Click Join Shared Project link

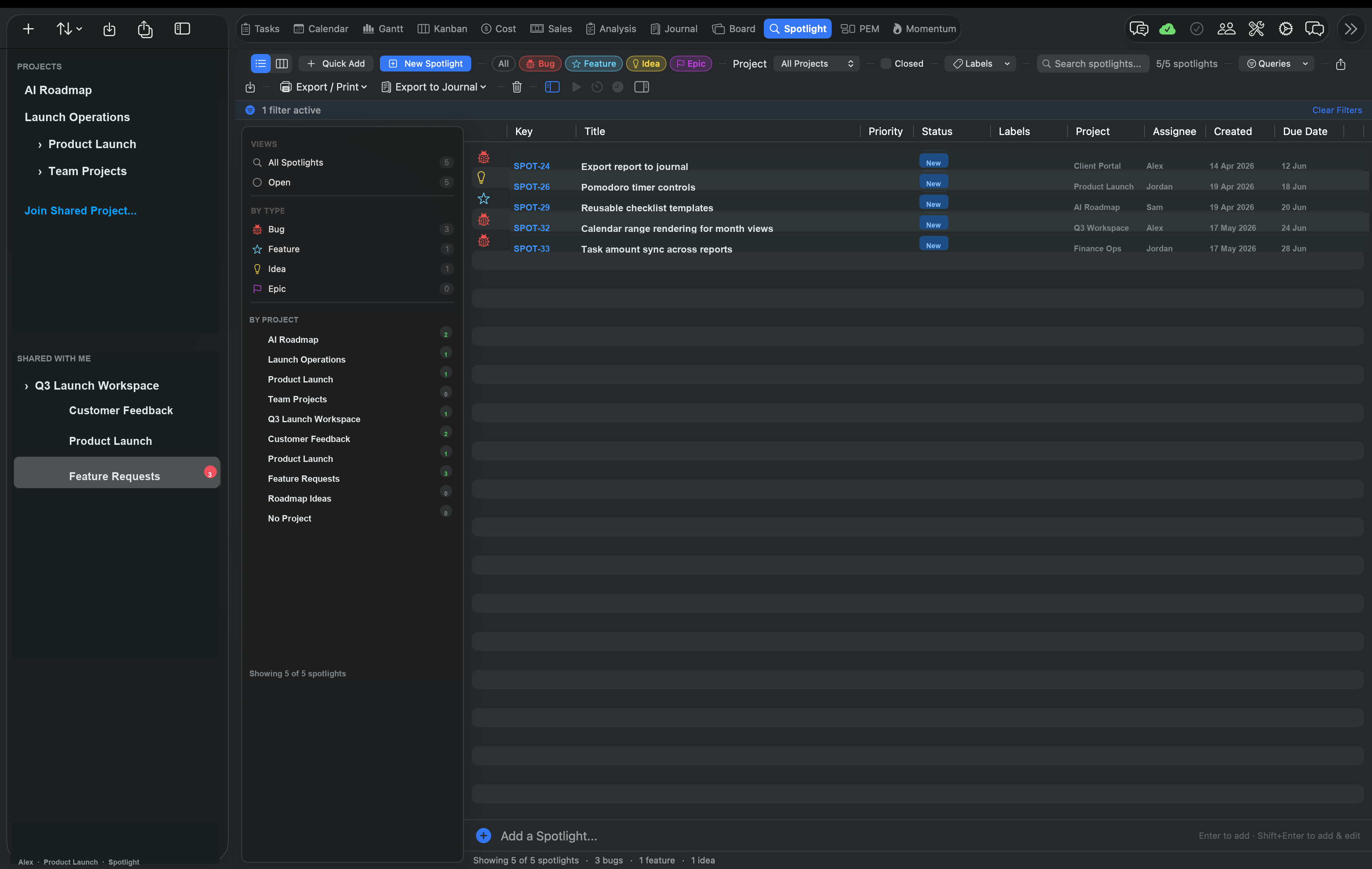coord(80,211)
